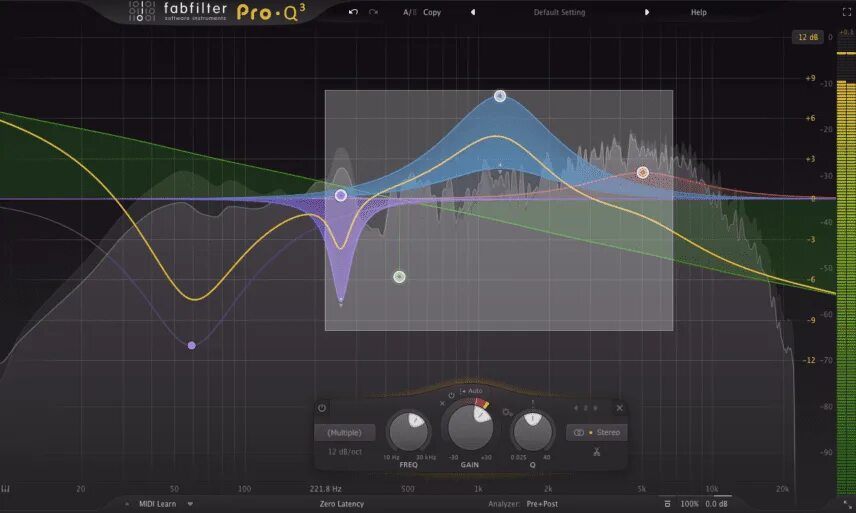Click the Q knob
The image size is (856, 513).
pyautogui.click(x=533, y=431)
